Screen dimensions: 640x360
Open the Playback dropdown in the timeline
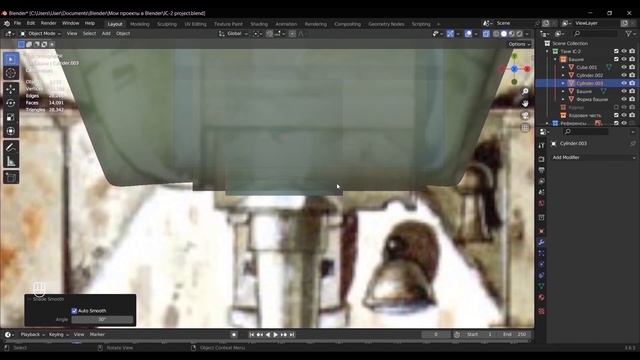pos(33,335)
